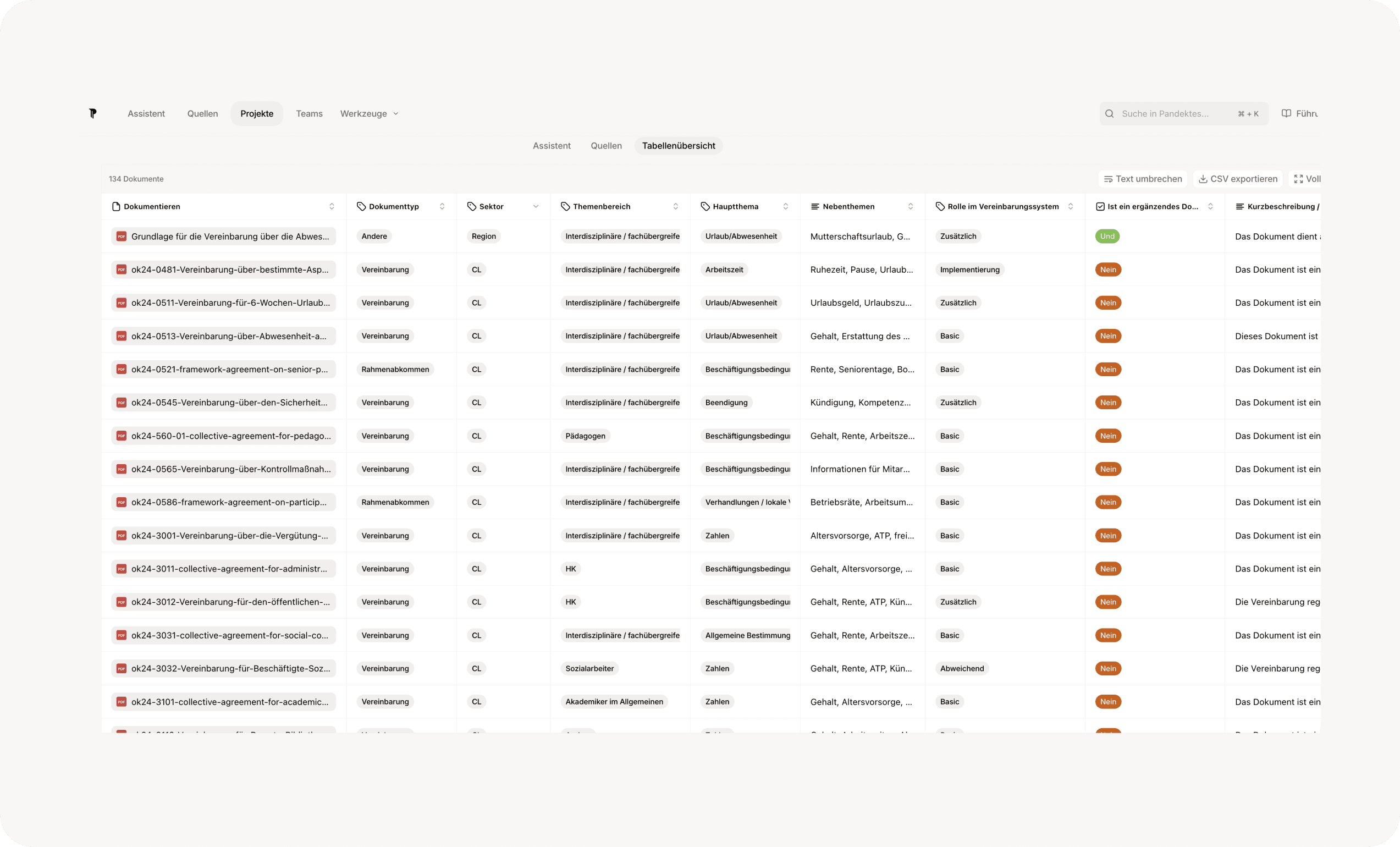Click the Sozialarbeiter Themenbereich tag
The height and width of the screenshot is (847, 1400).
[589, 668]
